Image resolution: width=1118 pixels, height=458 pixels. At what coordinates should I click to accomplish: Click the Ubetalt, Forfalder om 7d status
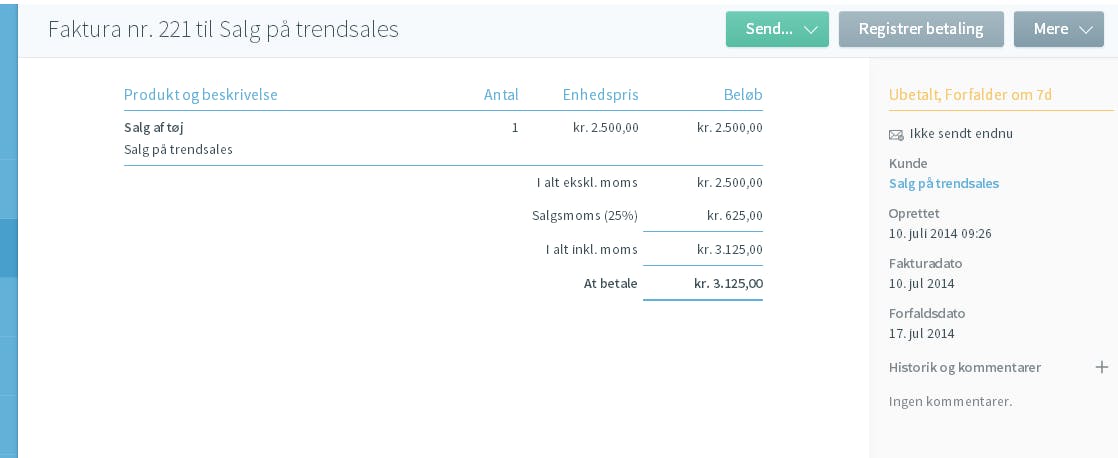click(970, 95)
